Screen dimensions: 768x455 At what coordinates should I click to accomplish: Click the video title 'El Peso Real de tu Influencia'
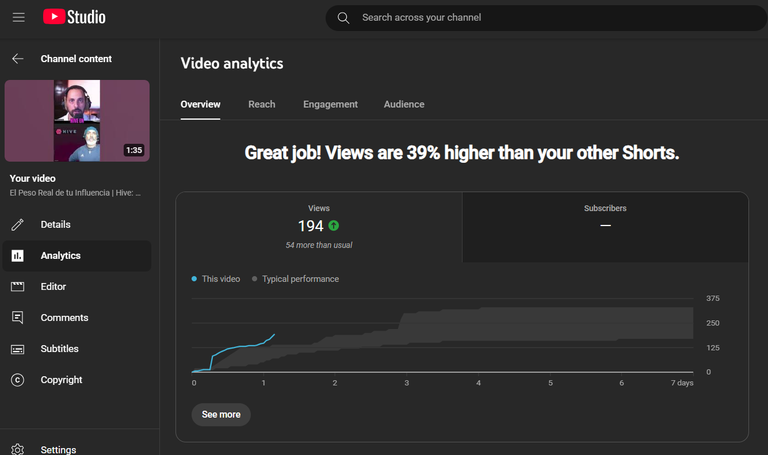(75, 193)
